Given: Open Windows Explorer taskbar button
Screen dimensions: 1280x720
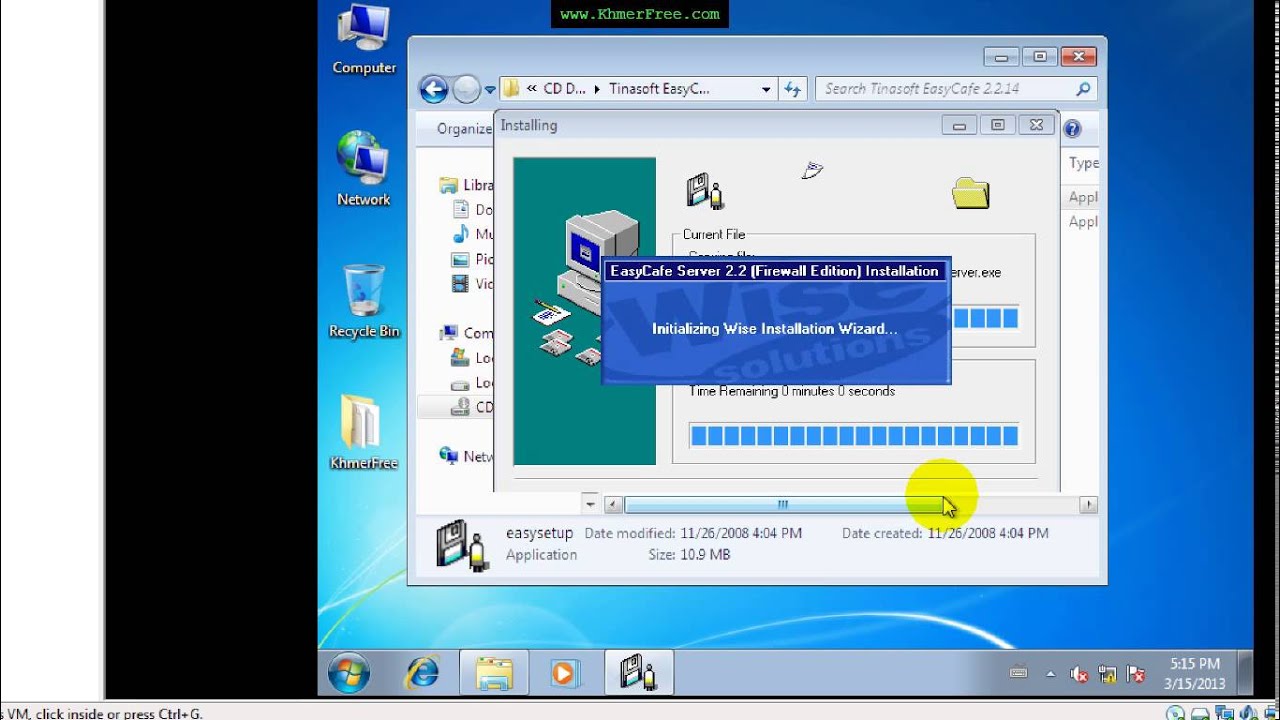Looking at the screenshot, I should click(494, 672).
